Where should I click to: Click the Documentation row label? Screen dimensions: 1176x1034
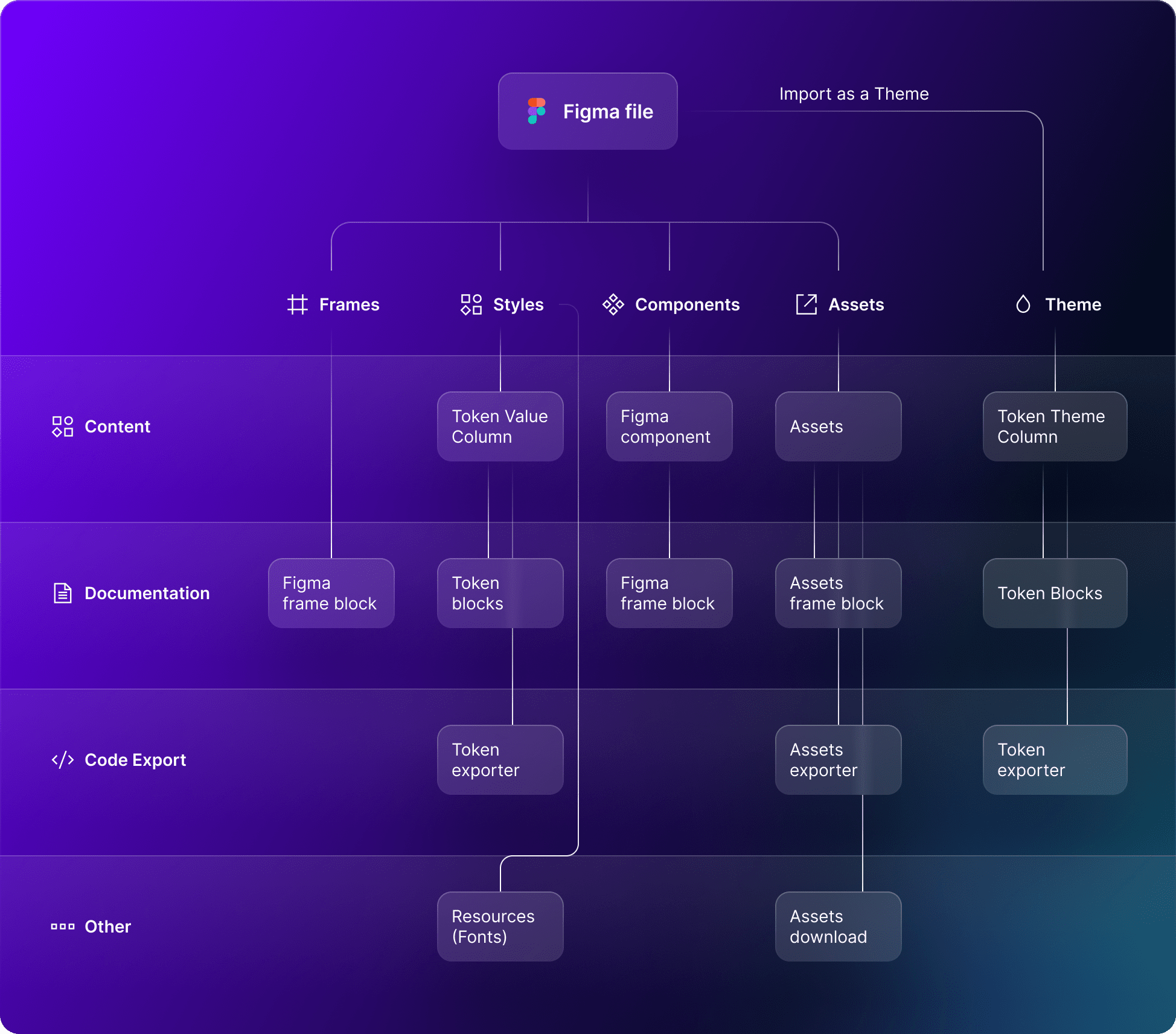[x=147, y=593]
